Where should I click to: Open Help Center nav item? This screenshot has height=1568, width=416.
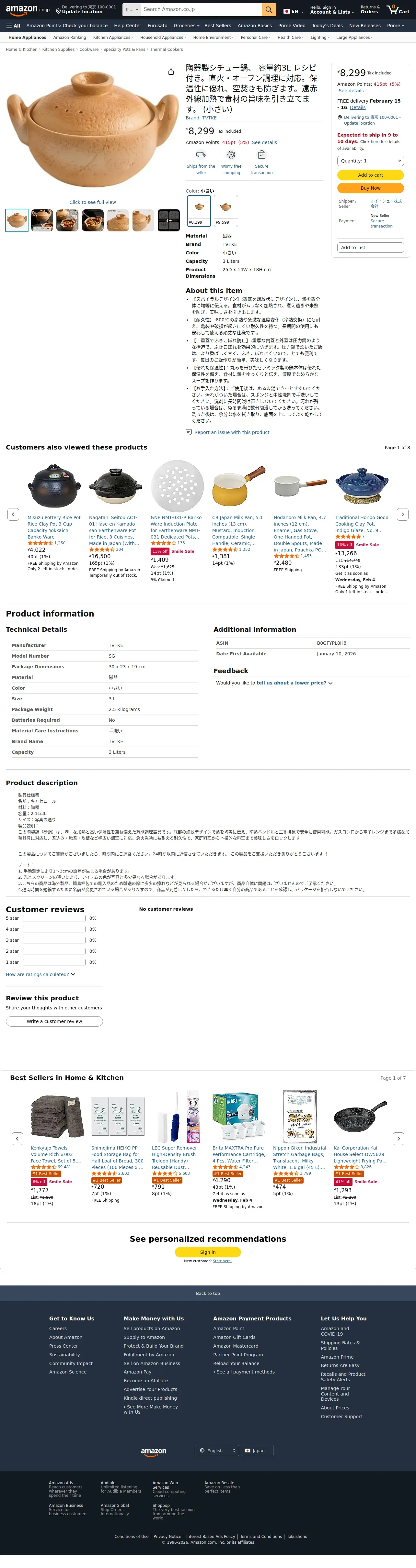(127, 26)
